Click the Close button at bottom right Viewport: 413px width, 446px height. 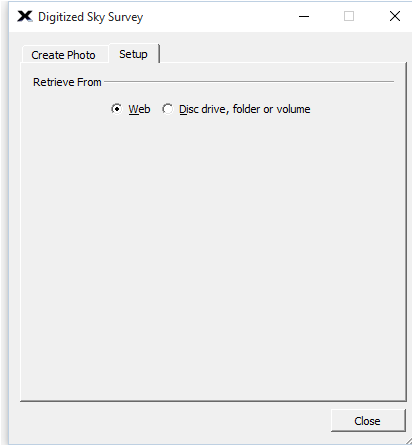click(368, 421)
